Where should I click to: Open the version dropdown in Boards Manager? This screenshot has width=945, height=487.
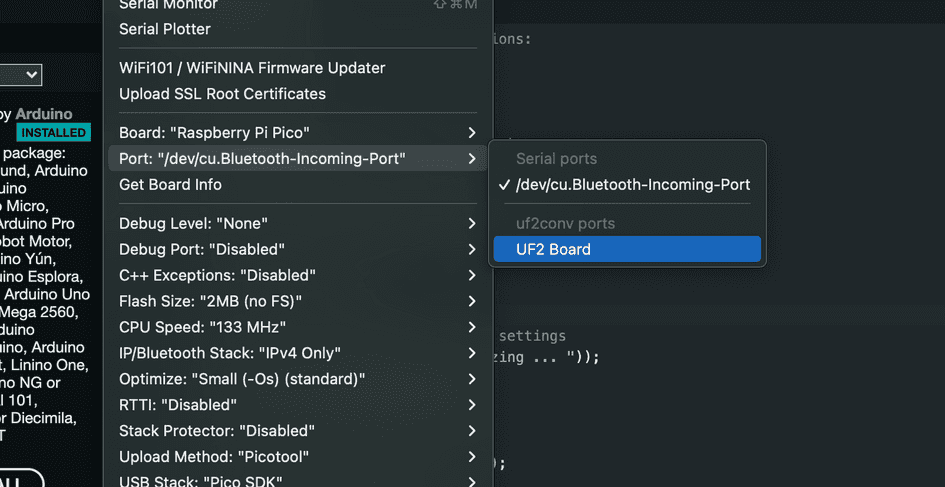(20, 75)
